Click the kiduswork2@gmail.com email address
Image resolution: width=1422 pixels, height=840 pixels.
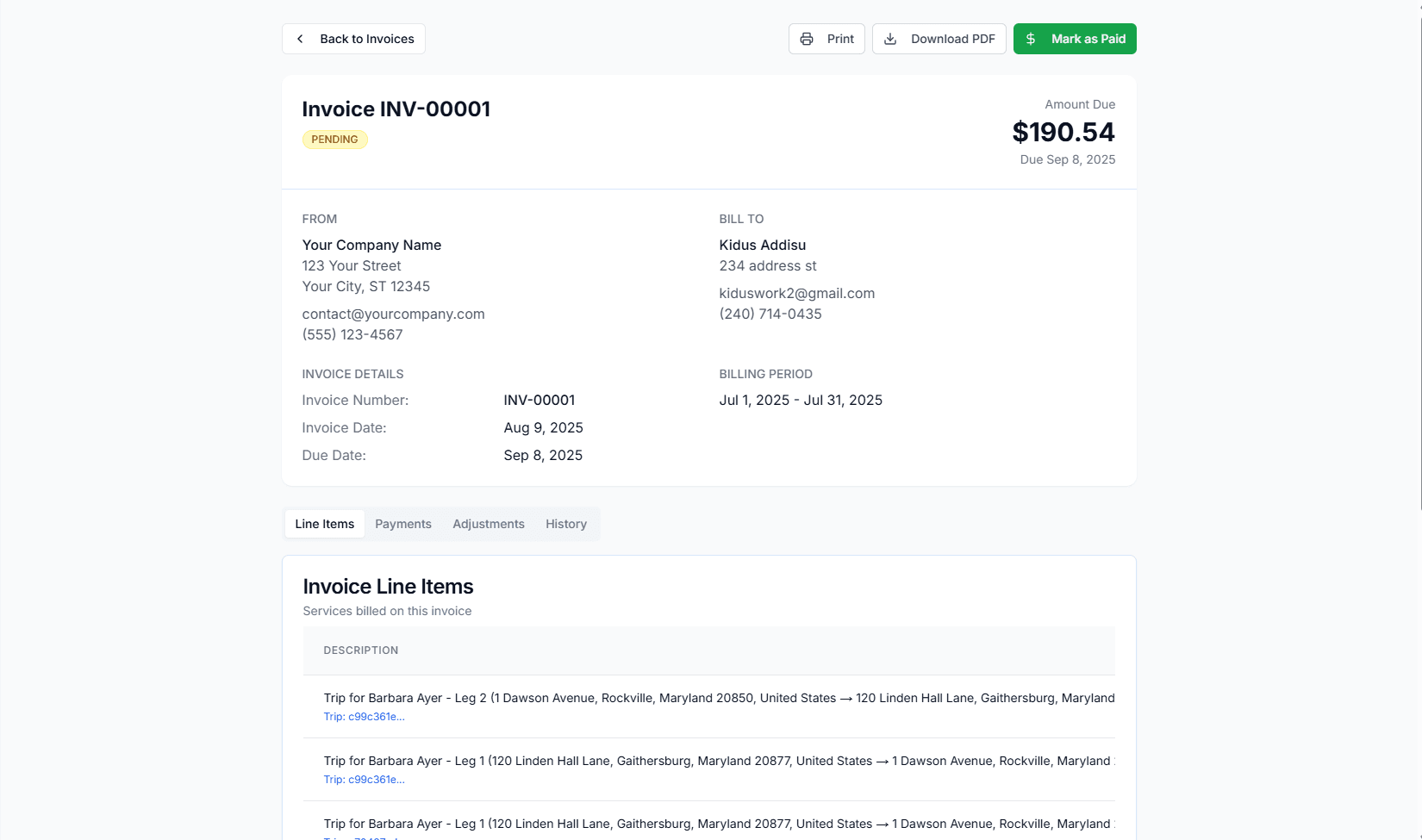pyautogui.click(x=796, y=293)
